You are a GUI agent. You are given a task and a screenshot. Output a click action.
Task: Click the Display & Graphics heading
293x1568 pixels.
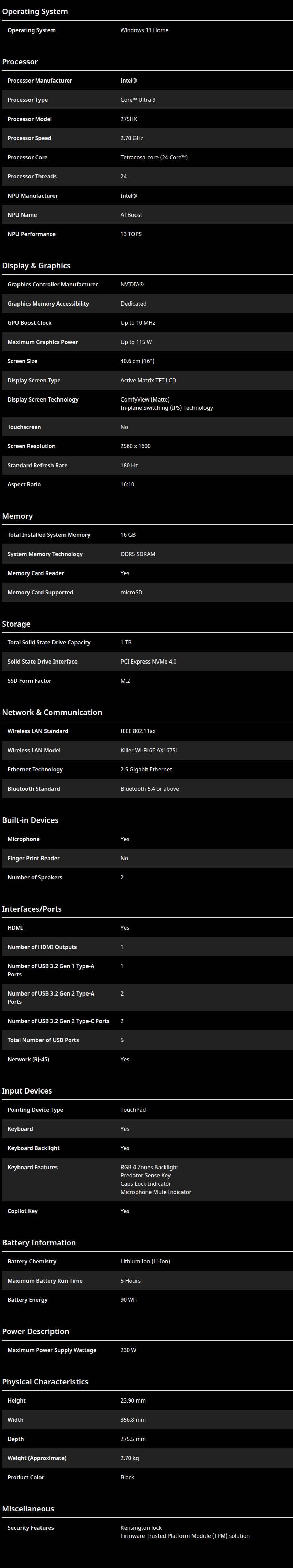tap(37, 266)
